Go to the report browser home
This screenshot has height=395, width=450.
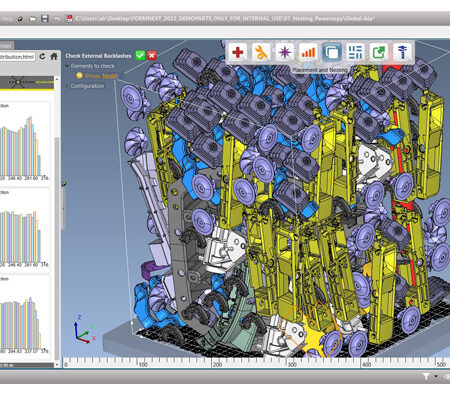[54, 56]
